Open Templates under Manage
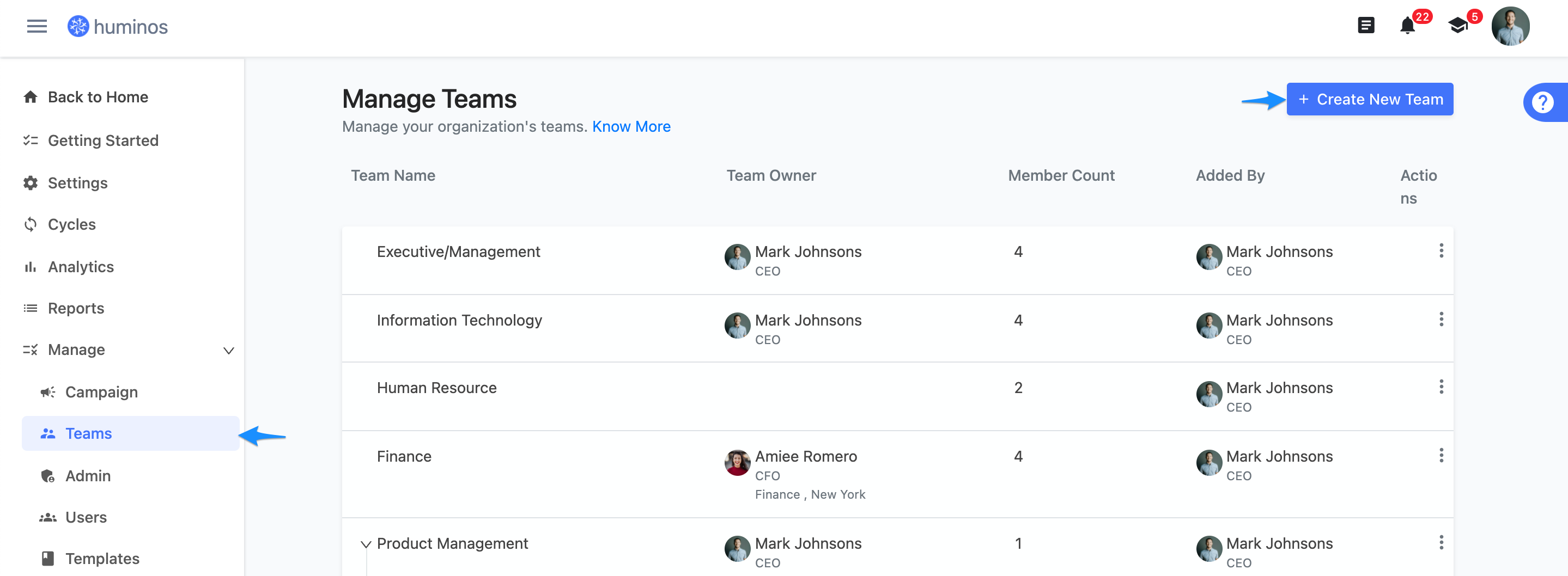The height and width of the screenshot is (576, 1568). [102, 559]
